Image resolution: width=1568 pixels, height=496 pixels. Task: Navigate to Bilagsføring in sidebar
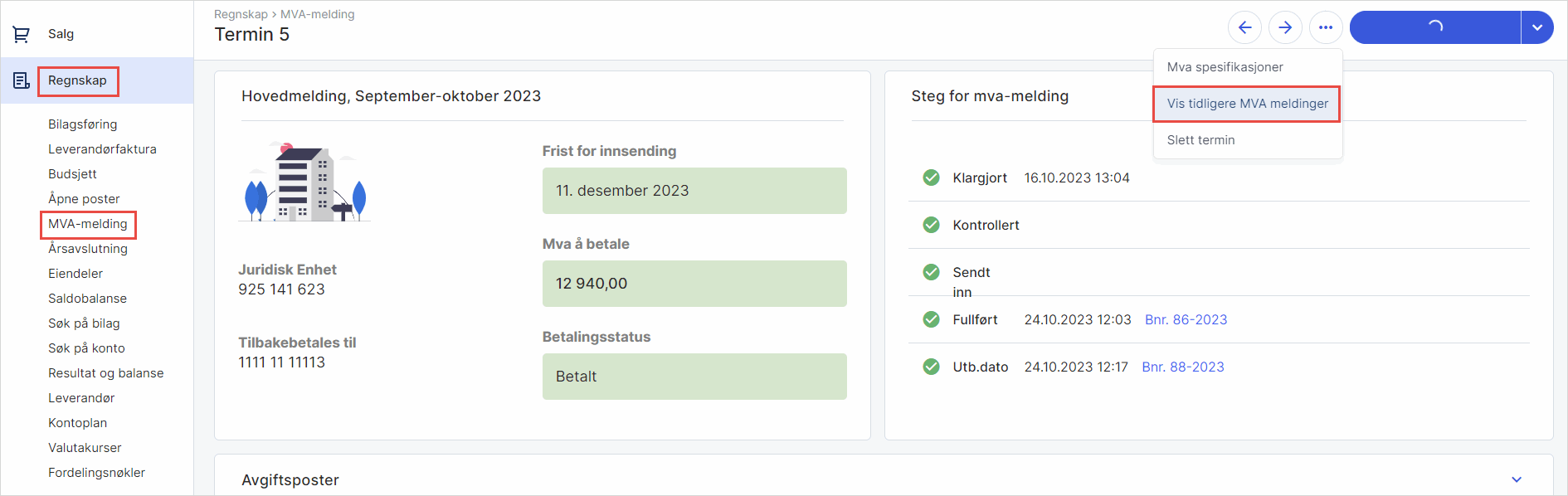tap(82, 124)
